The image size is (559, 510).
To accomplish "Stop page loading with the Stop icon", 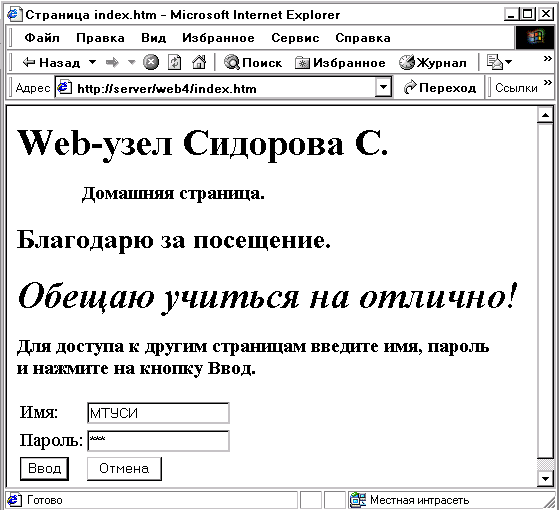I will 151,63.
